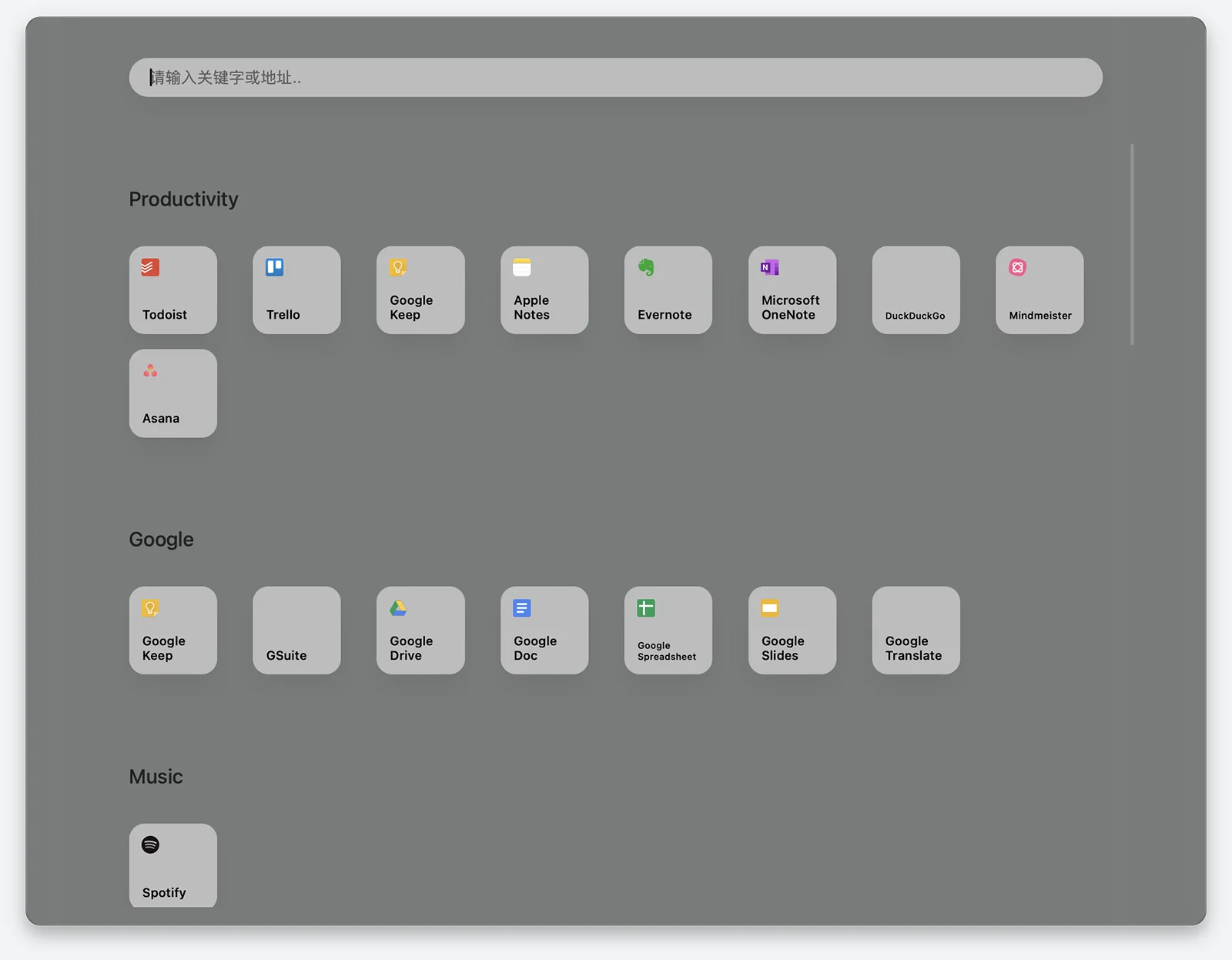Click the Mindmeister label text
1232x960 pixels.
(x=1040, y=316)
